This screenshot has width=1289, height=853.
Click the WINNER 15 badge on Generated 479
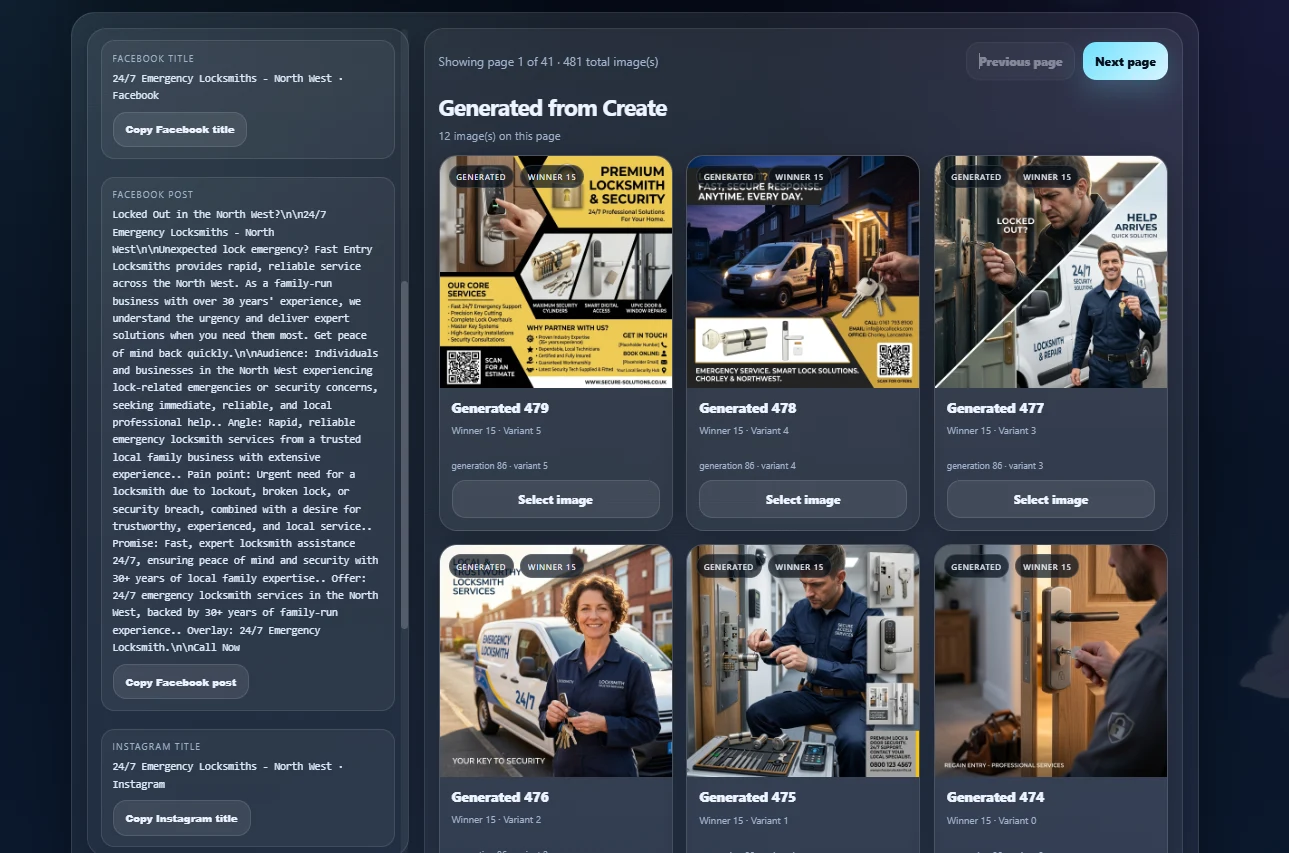tap(552, 177)
